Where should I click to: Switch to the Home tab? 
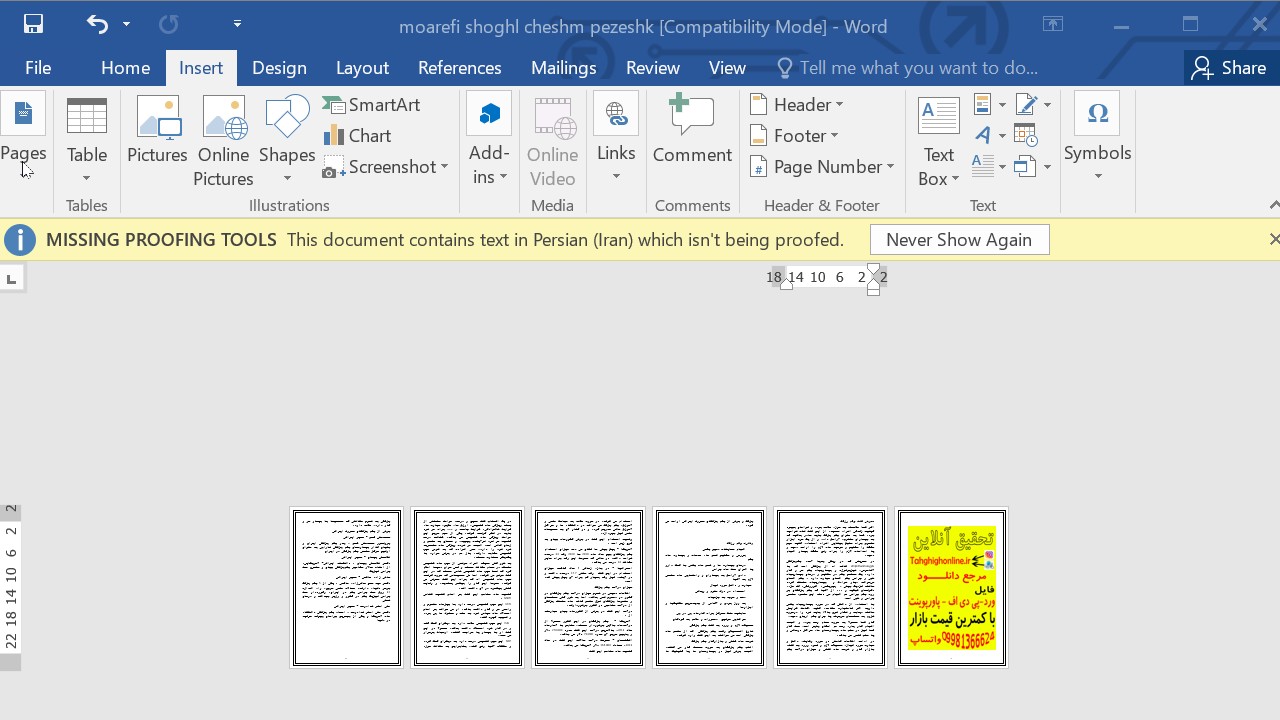click(125, 68)
